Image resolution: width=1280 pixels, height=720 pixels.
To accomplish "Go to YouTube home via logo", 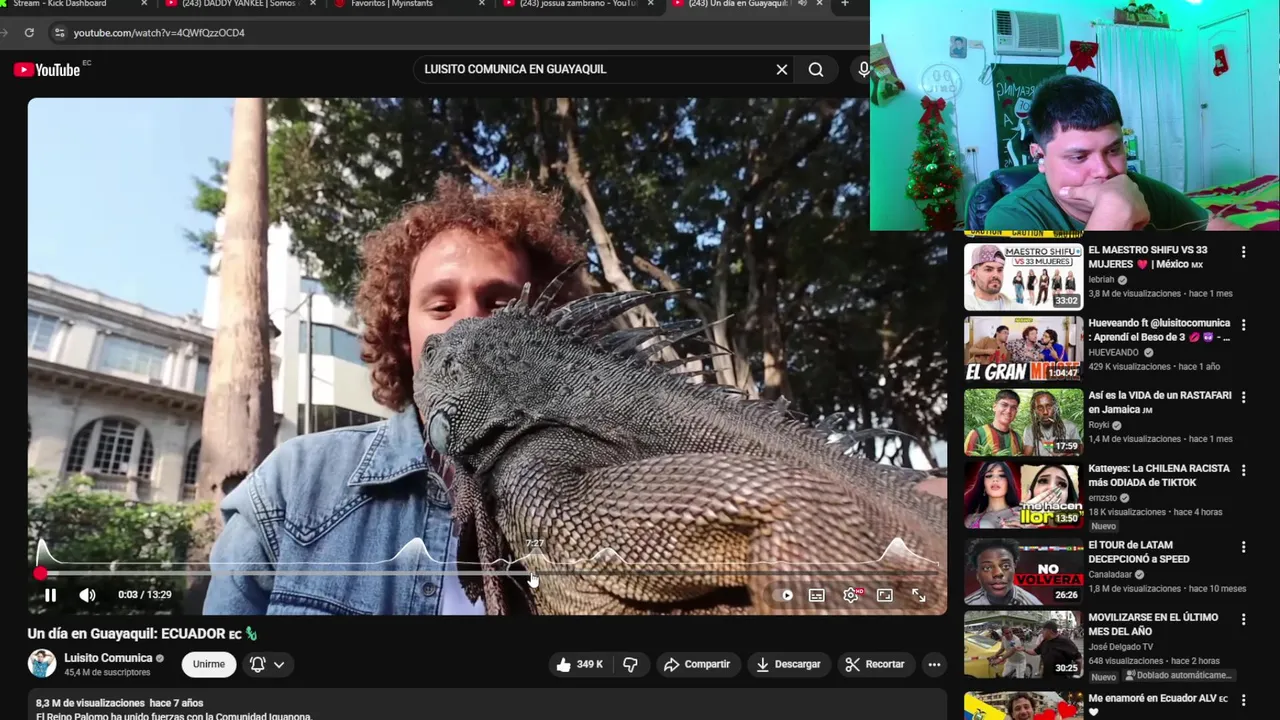I will click(47, 69).
